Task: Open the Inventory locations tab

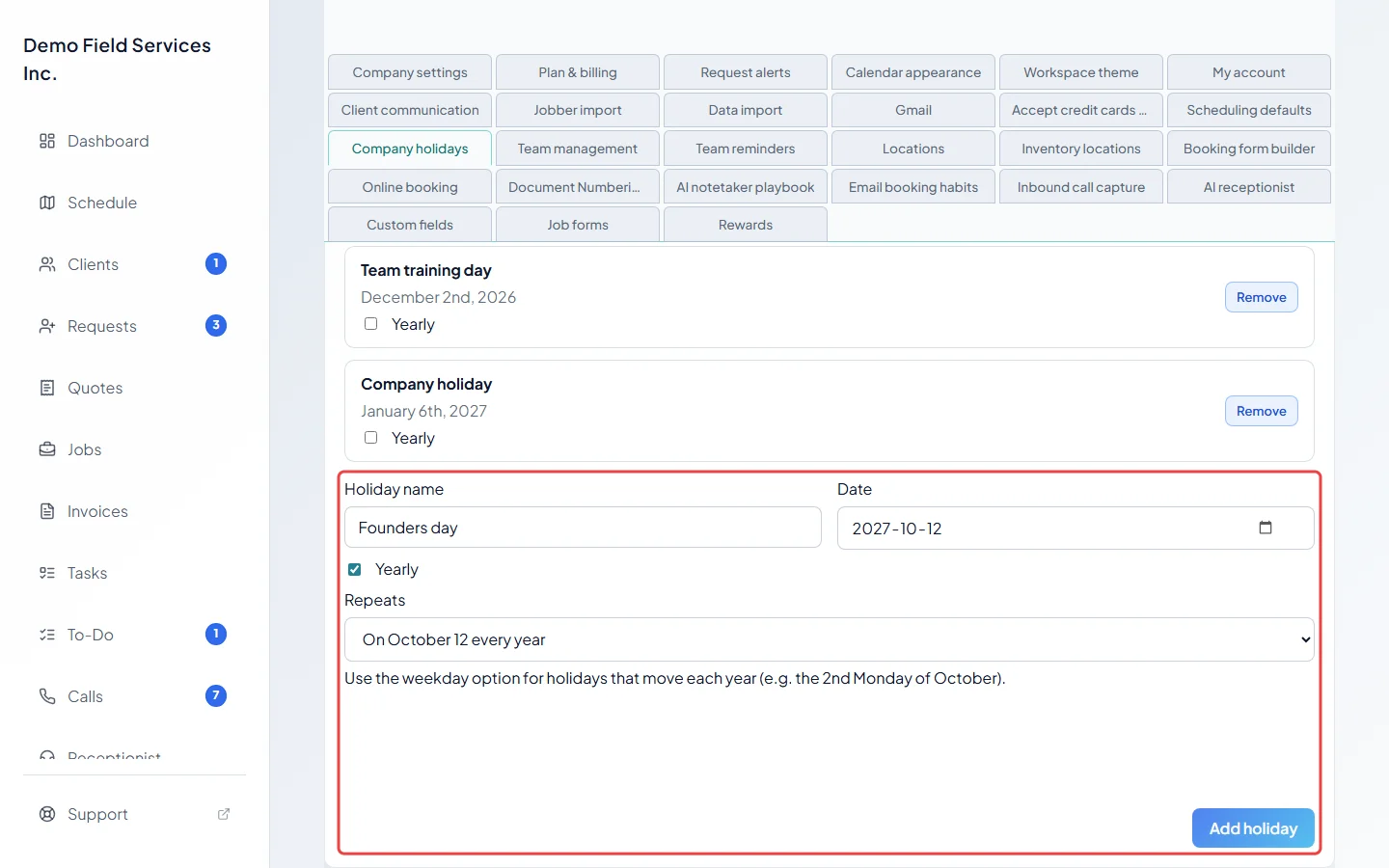Action: (x=1081, y=149)
